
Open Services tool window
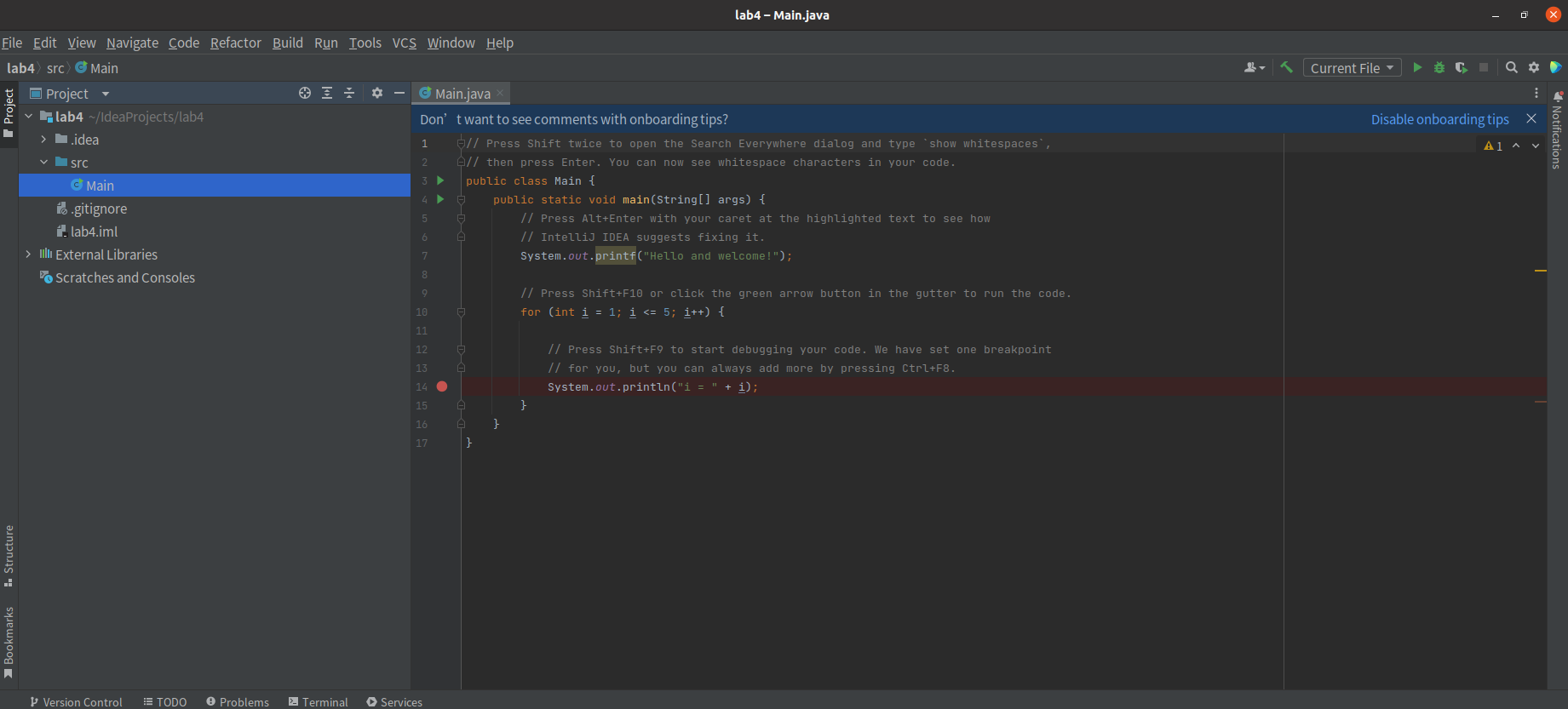[x=394, y=701]
